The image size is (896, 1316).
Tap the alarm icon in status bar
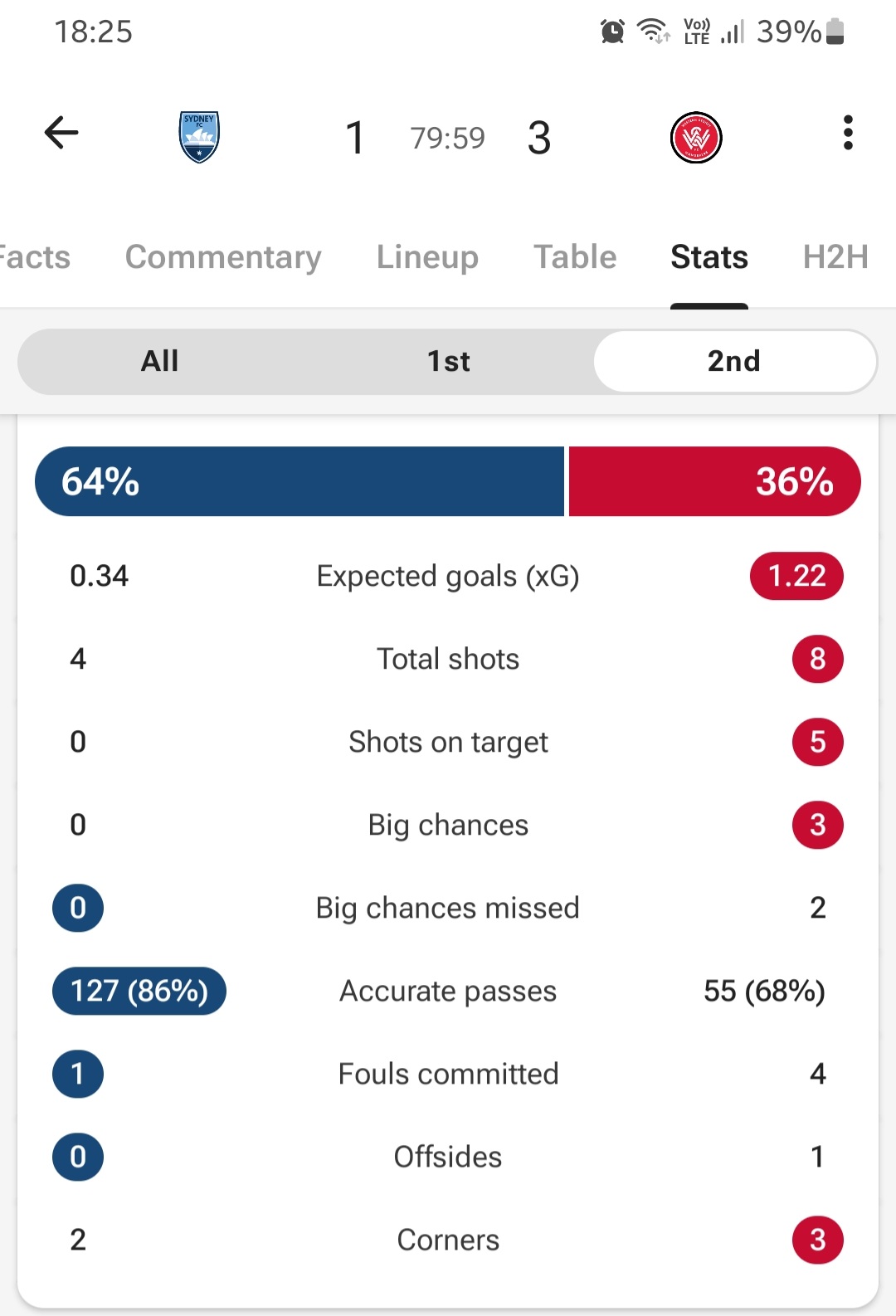point(612,32)
